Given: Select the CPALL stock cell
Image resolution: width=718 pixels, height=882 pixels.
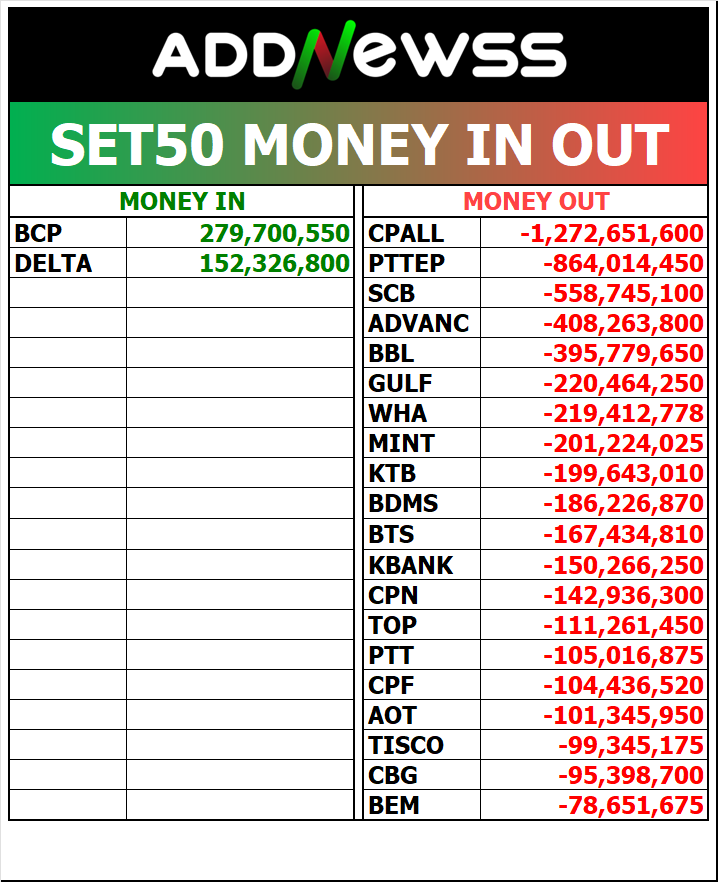Looking at the screenshot, I should (x=422, y=233).
